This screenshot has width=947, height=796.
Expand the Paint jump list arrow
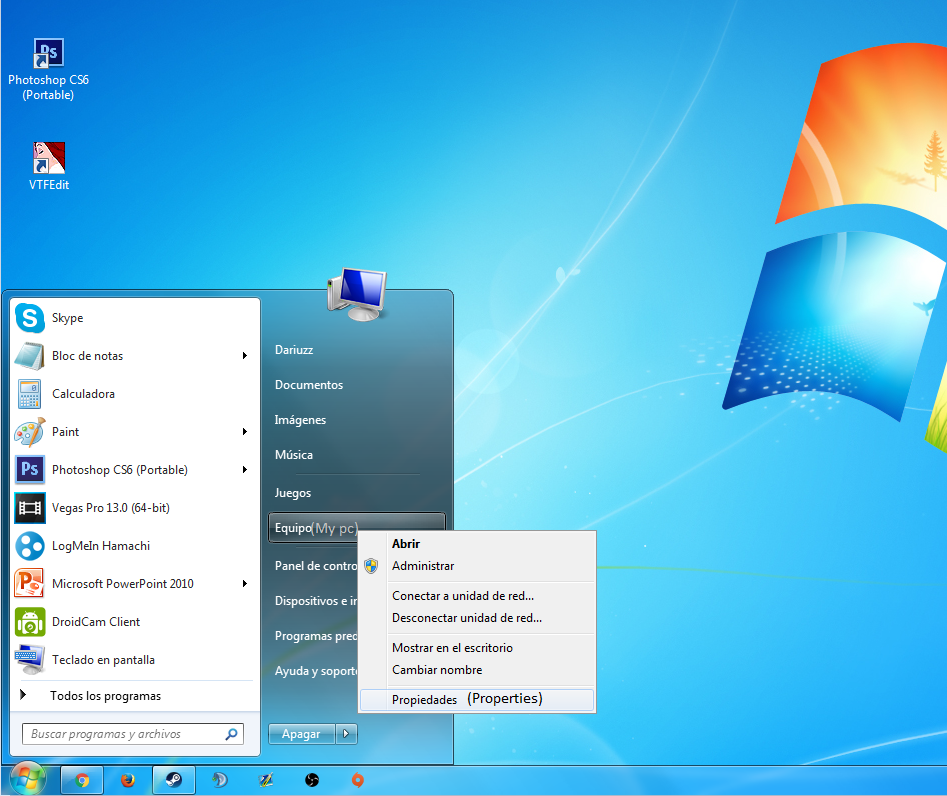(x=245, y=432)
